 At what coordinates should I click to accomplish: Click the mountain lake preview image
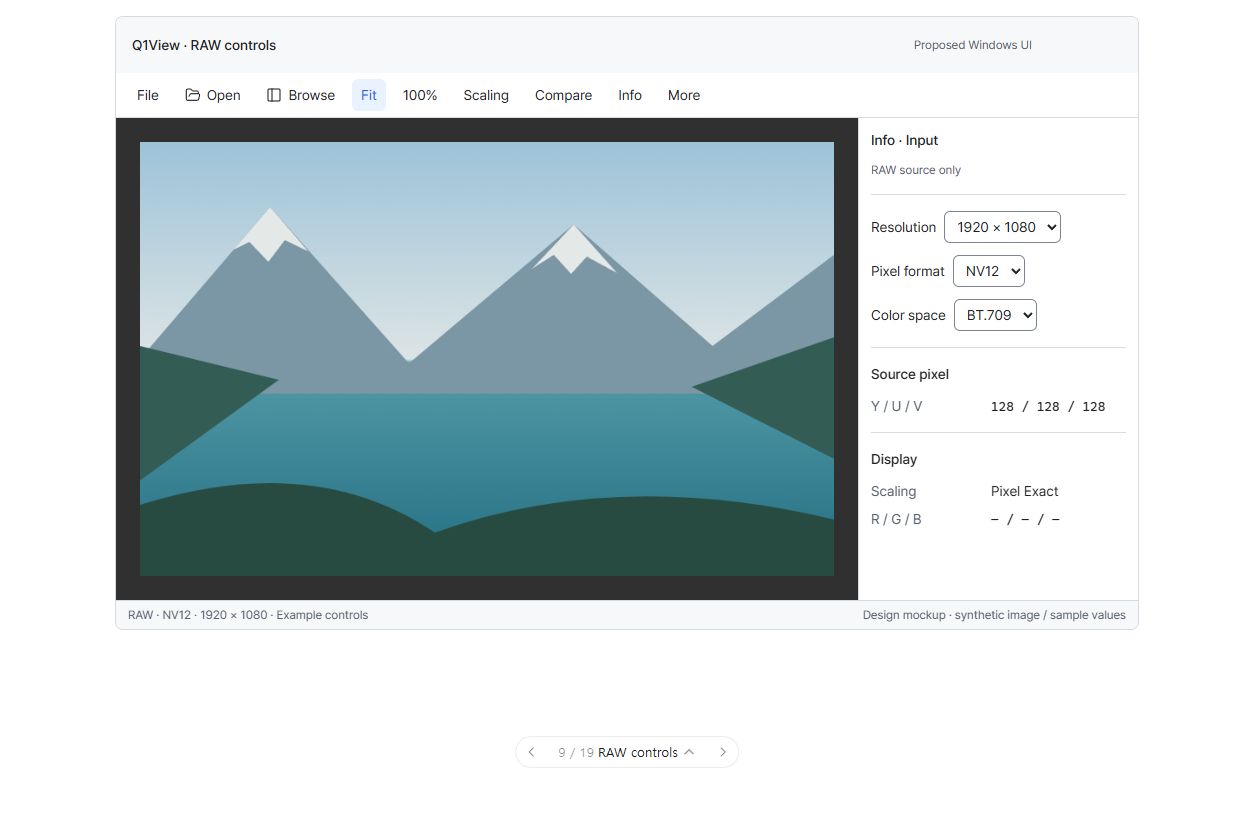pos(487,359)
